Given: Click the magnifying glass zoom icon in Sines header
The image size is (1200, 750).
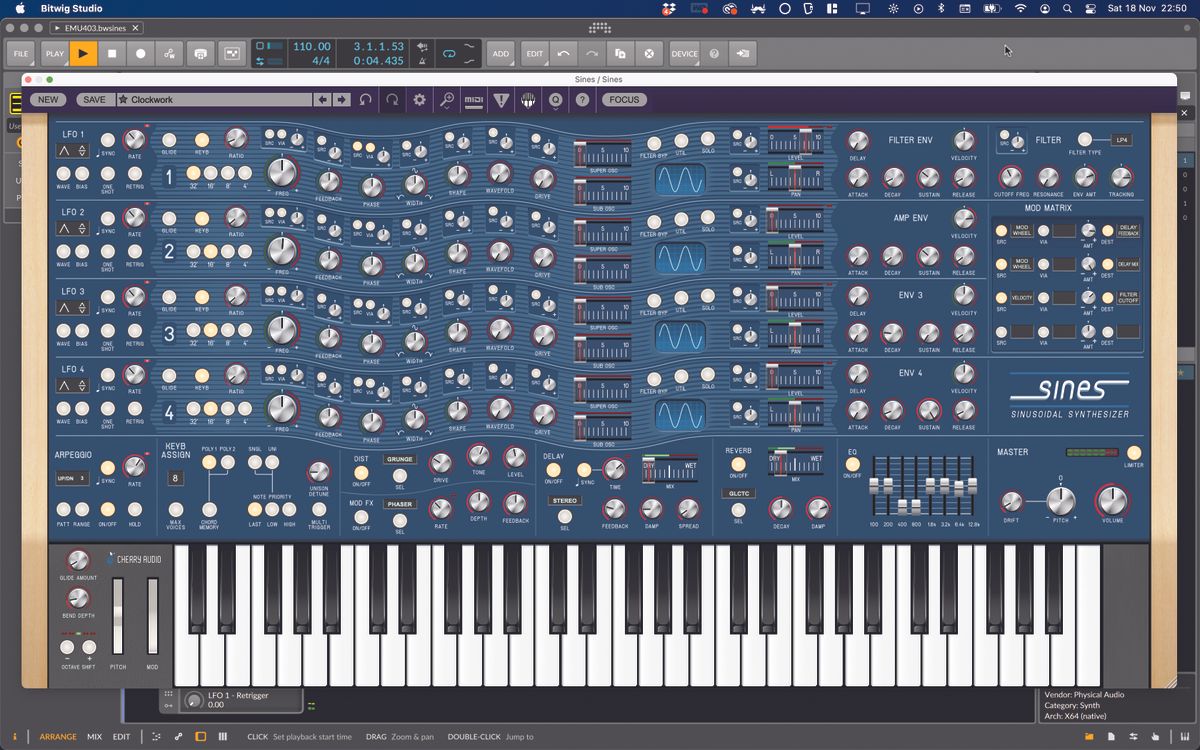Looking at the screenshot, I should point(448,100).
